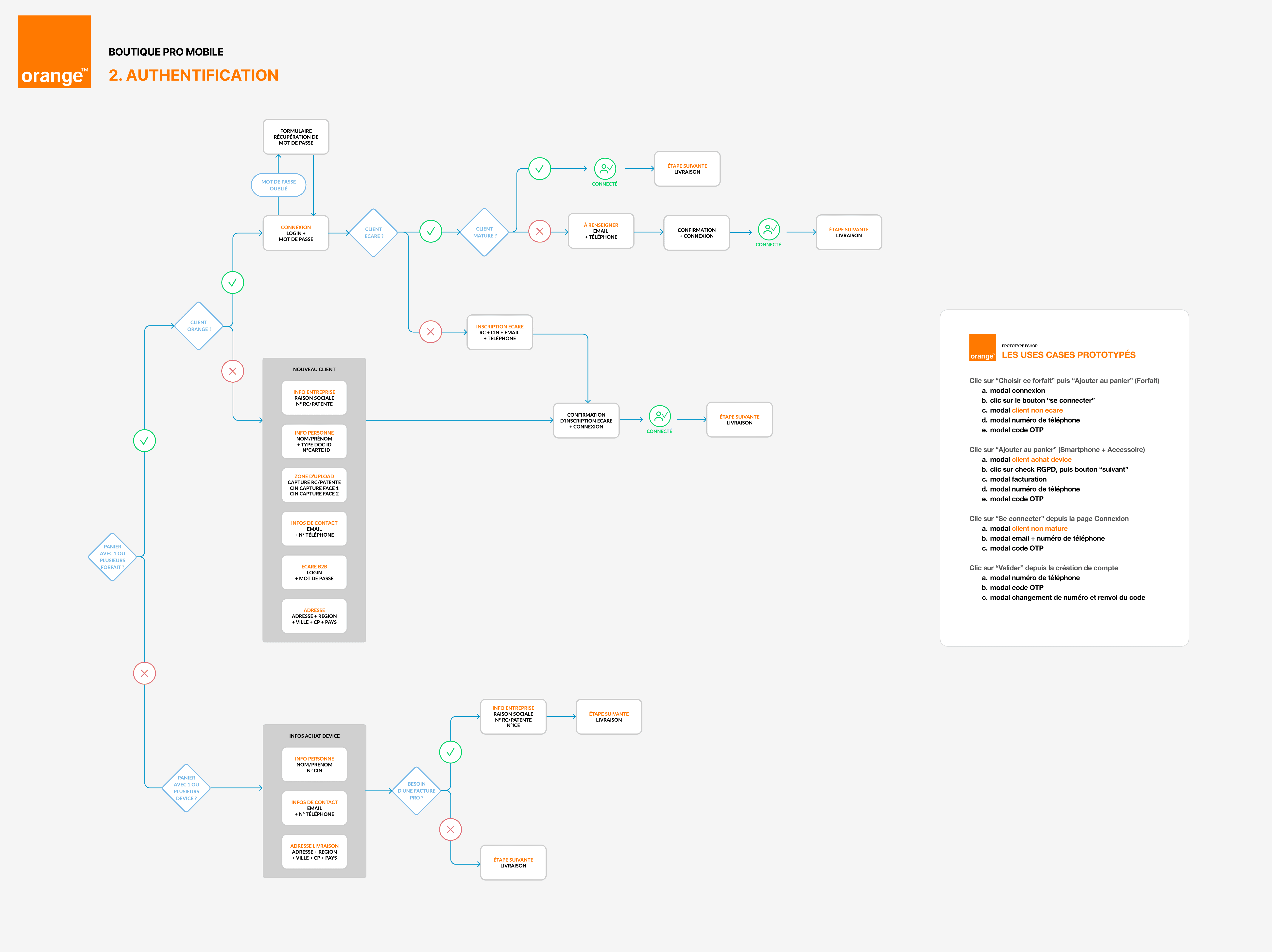The height and width of the screenshot is (952, 1272).
Task: Select the Client Ecare ? decision diamond
Action: point(374,233)
